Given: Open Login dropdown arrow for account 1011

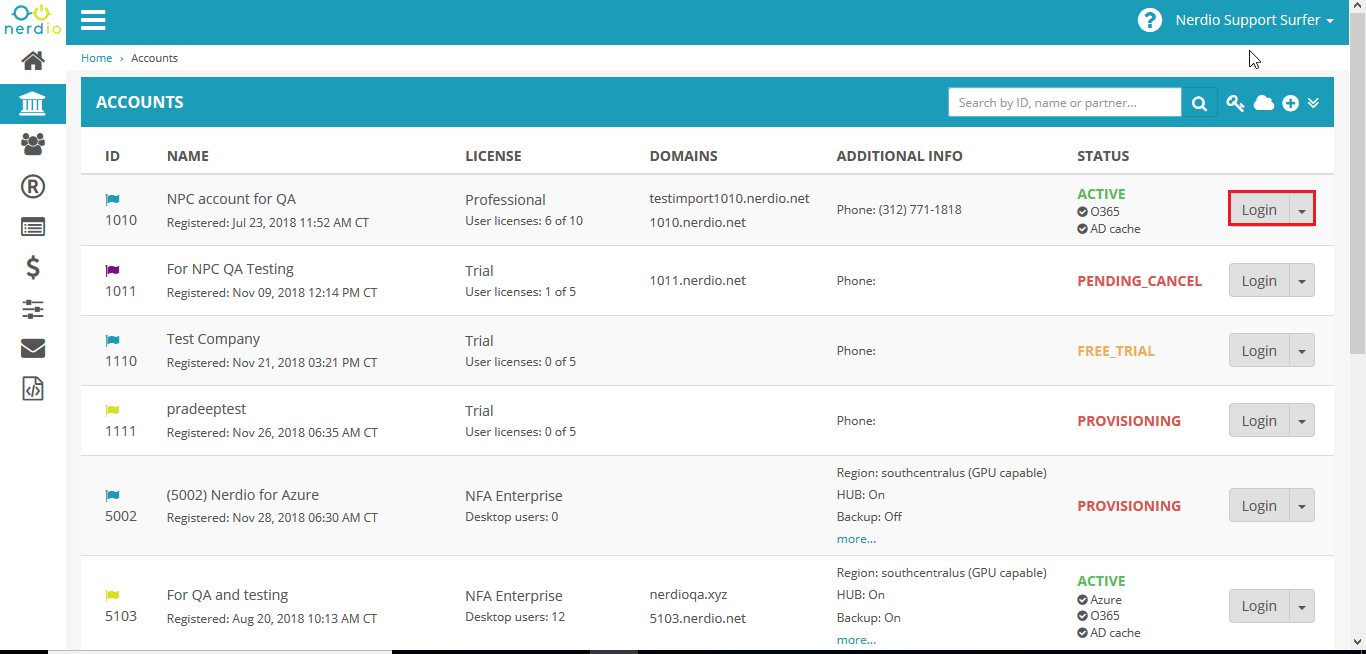Looking at the screenshot, I should coord(1302,281).
